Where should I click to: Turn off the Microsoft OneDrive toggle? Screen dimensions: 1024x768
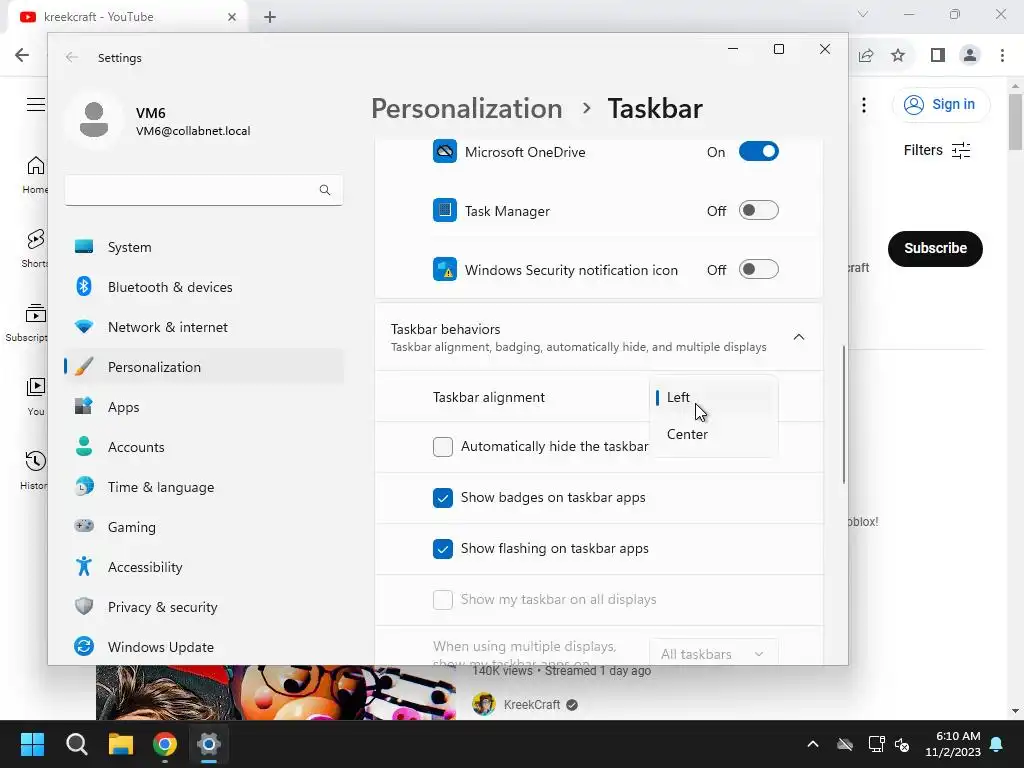pyautogui.click(x=758, y=152)
